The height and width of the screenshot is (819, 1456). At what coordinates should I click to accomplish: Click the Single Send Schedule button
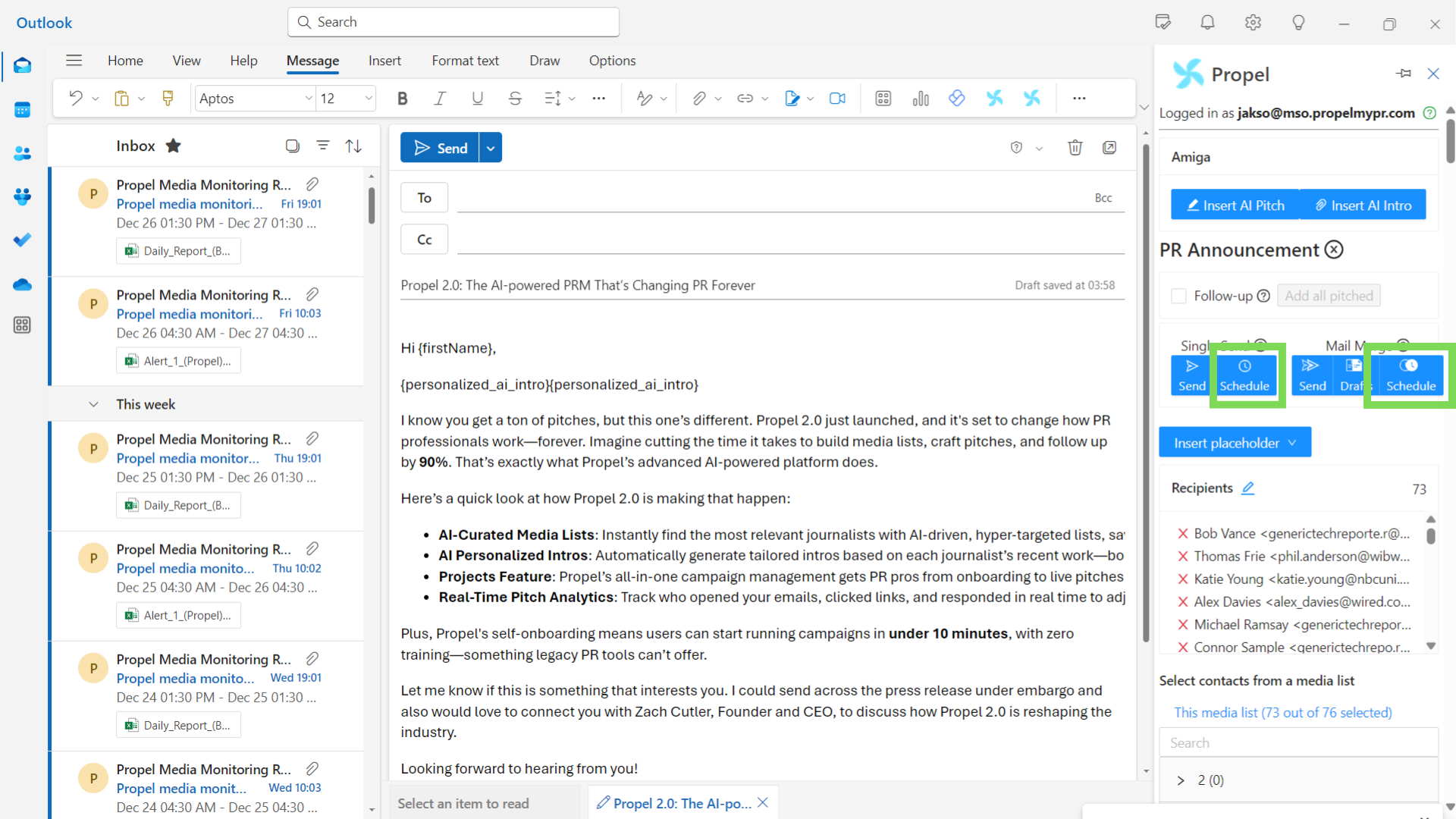[1244, 375]
